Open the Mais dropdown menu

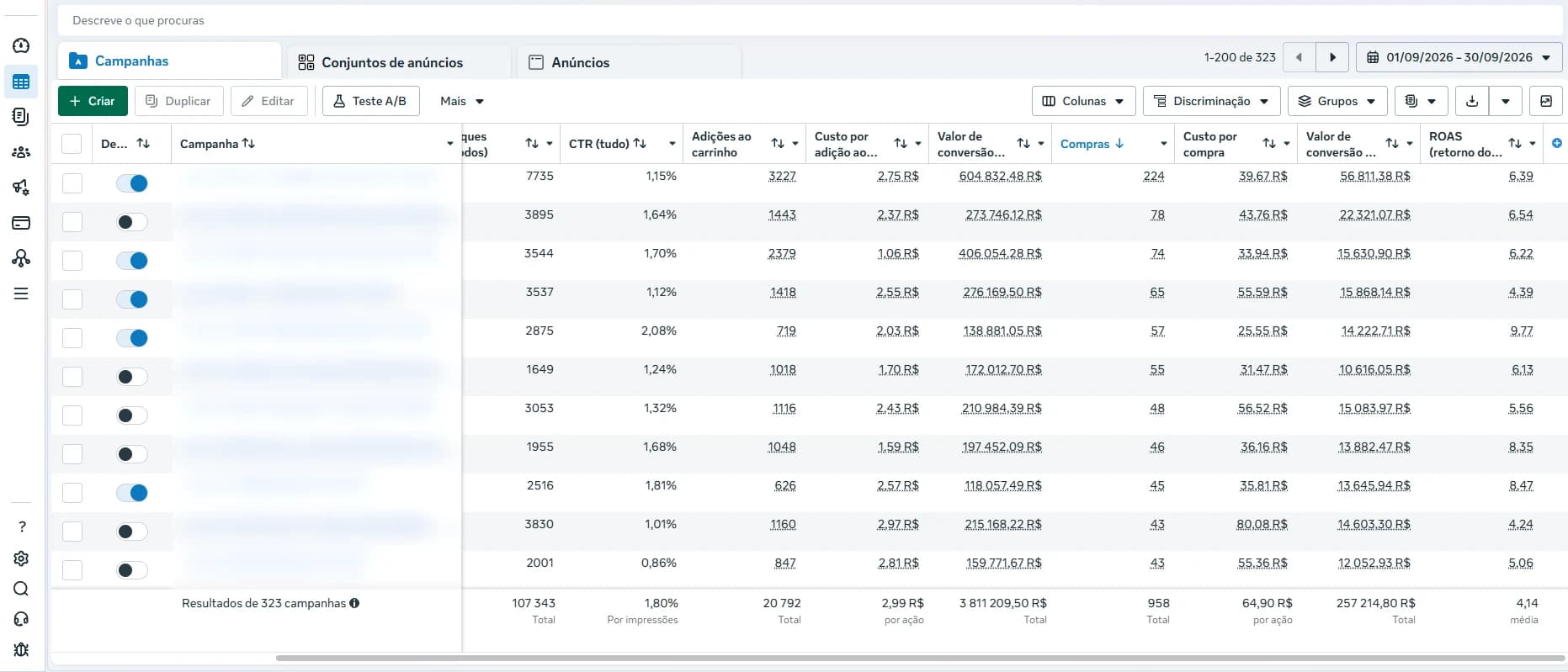point(462,101)
